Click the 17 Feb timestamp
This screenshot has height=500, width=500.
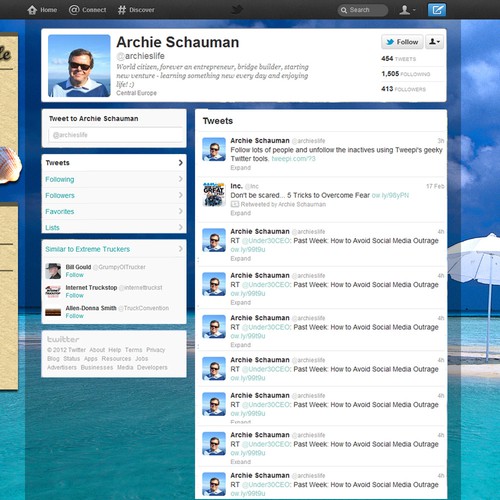[435, 186]
